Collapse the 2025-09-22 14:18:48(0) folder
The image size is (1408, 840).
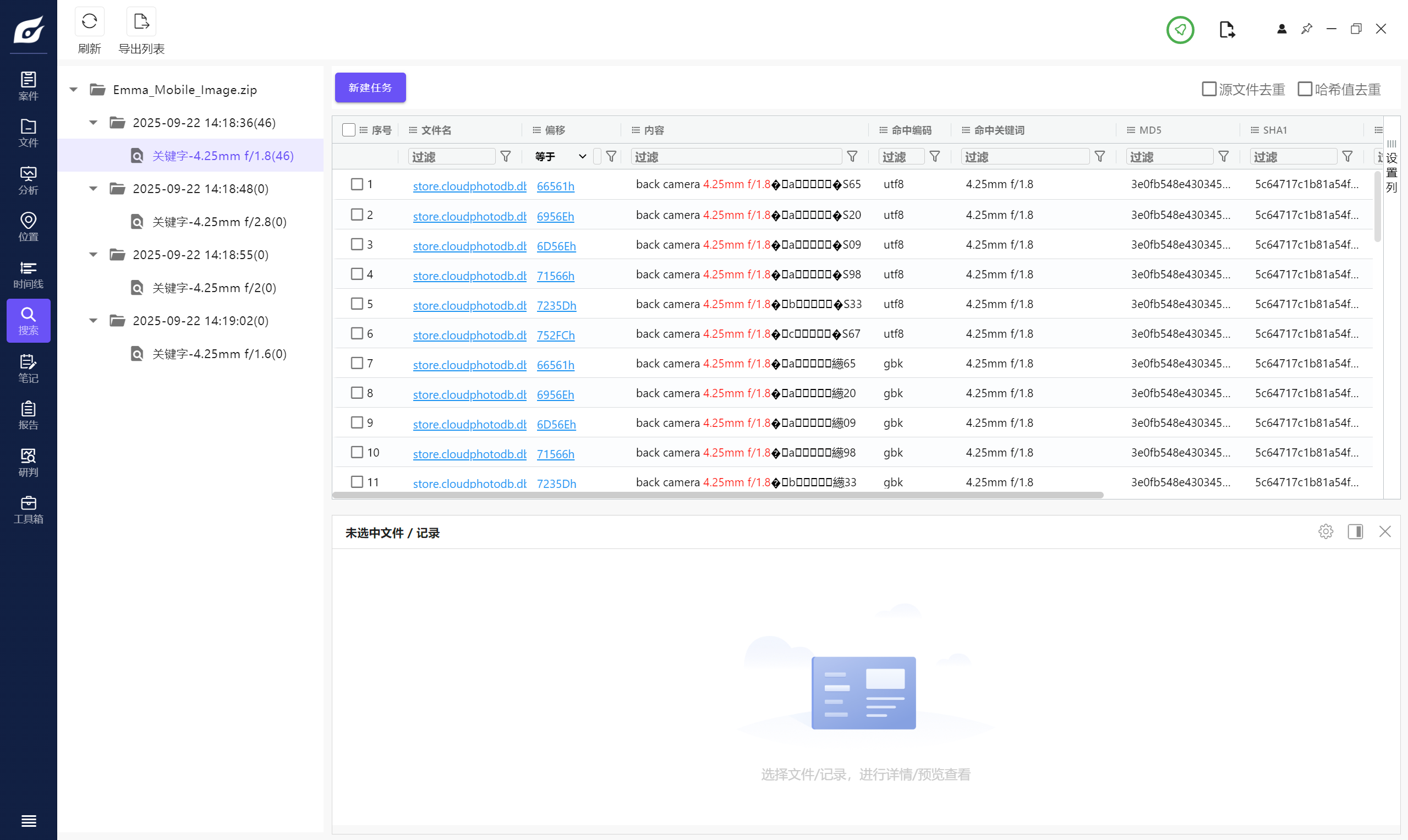click(x=94, y=189)
